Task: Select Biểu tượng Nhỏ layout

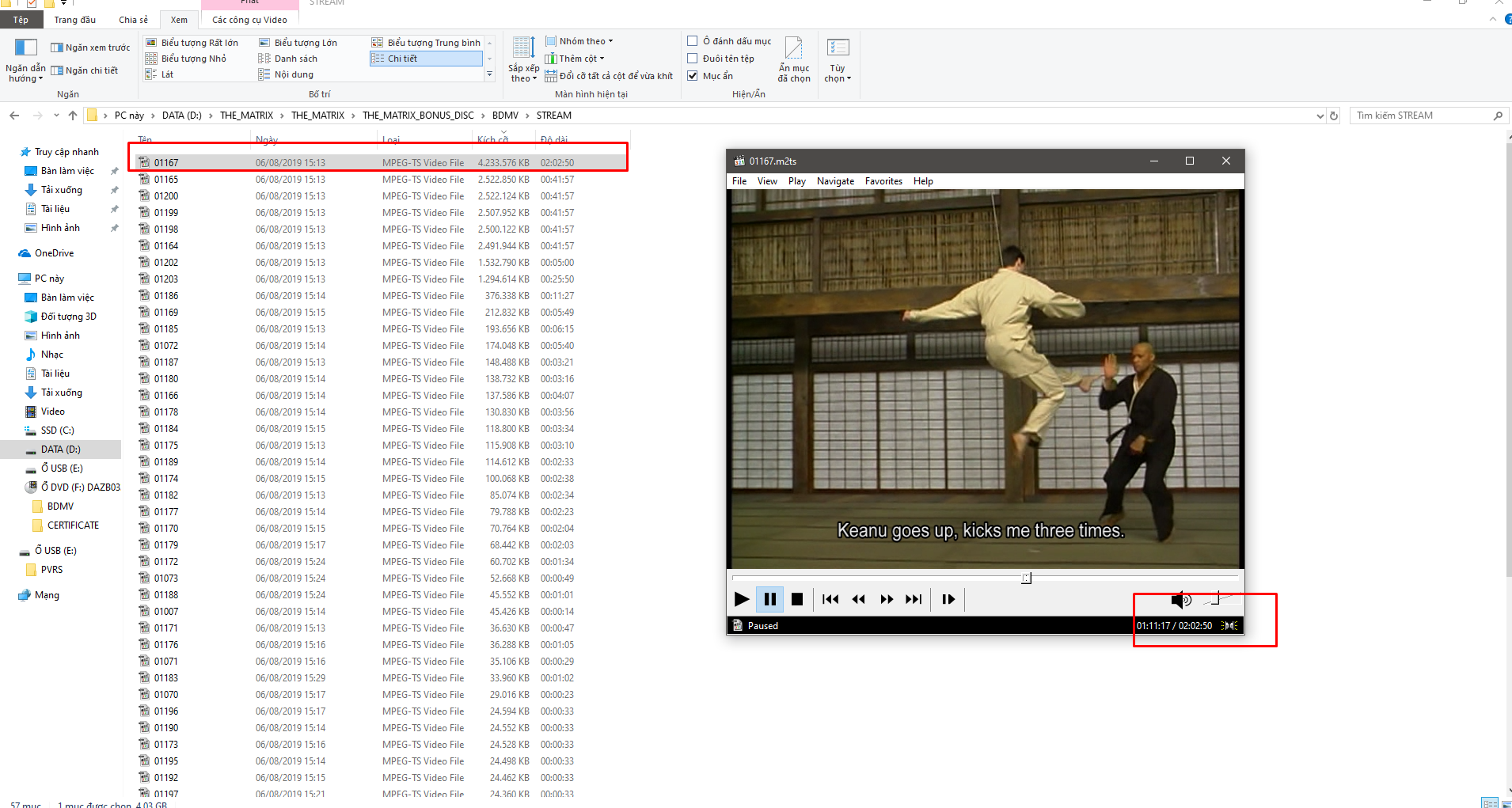Action: pos(187,59)
